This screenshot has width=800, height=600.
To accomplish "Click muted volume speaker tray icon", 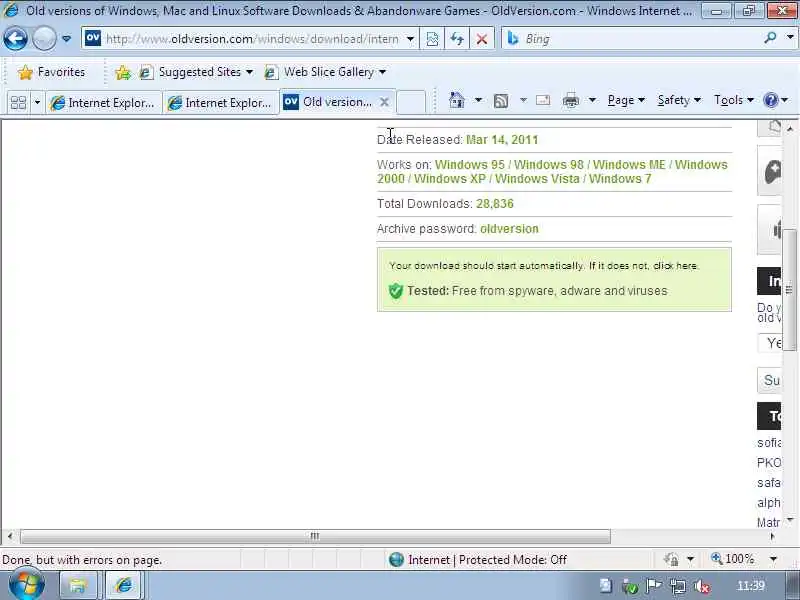I will (x=702, y=587).
